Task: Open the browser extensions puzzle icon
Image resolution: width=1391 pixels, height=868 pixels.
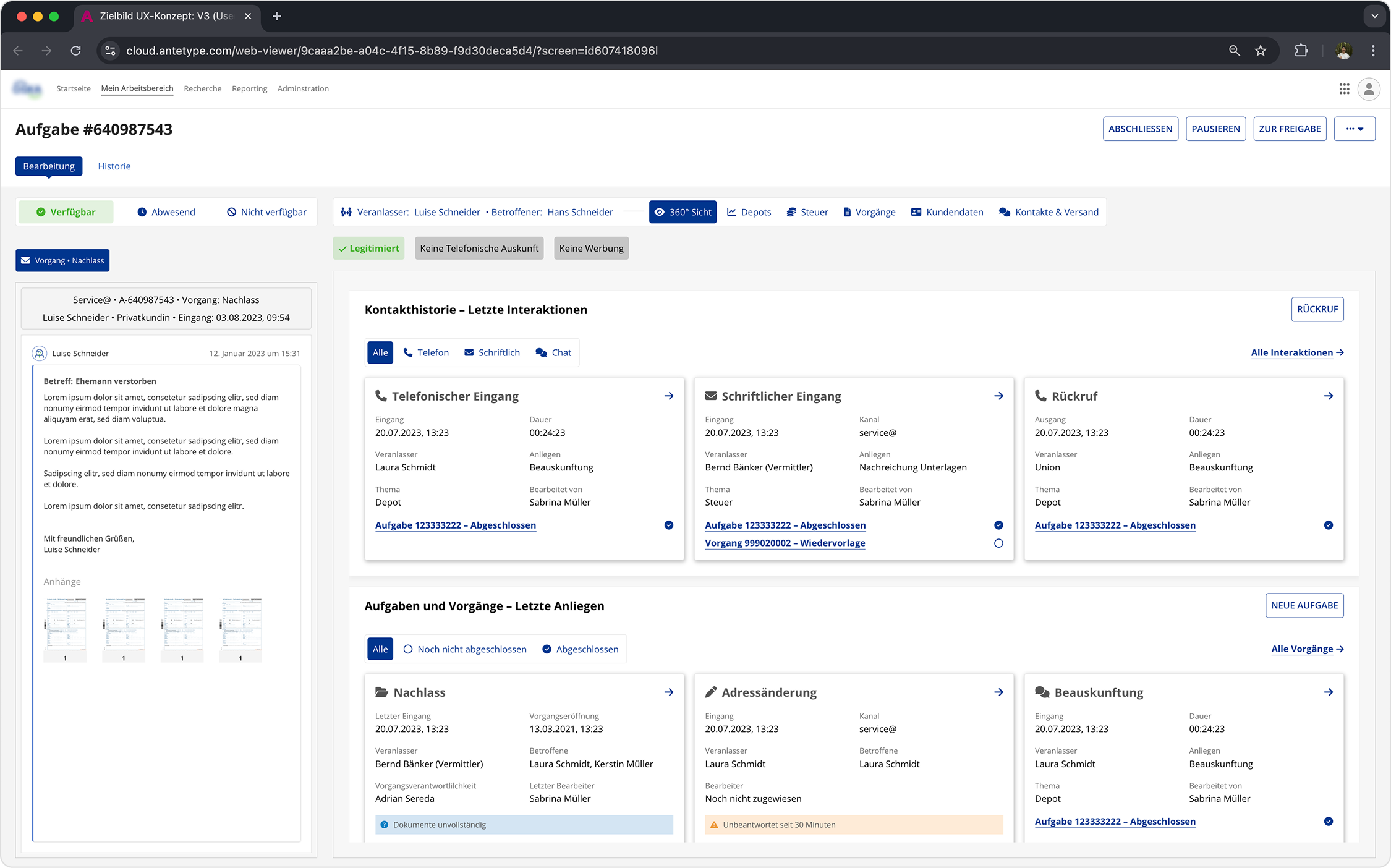Action: (x=1301, y=51)
